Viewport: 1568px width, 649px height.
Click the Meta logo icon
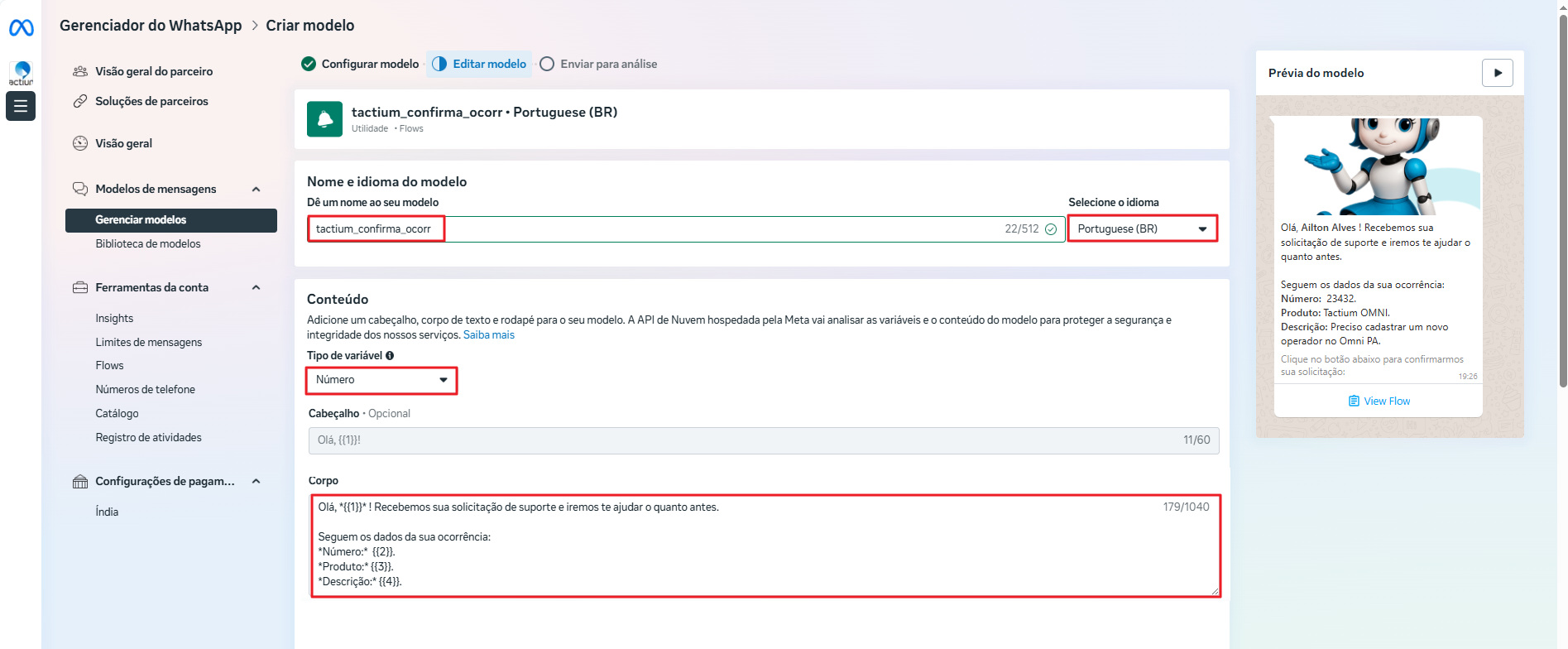pyautogui.click(x=21, y=28)
